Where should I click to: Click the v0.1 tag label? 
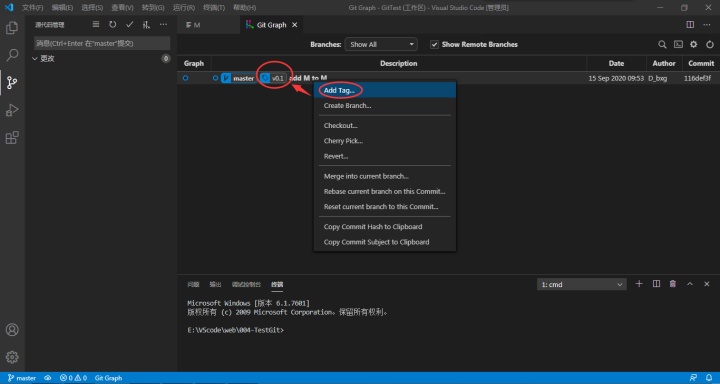pyautogui.click(x=273, y=79)
